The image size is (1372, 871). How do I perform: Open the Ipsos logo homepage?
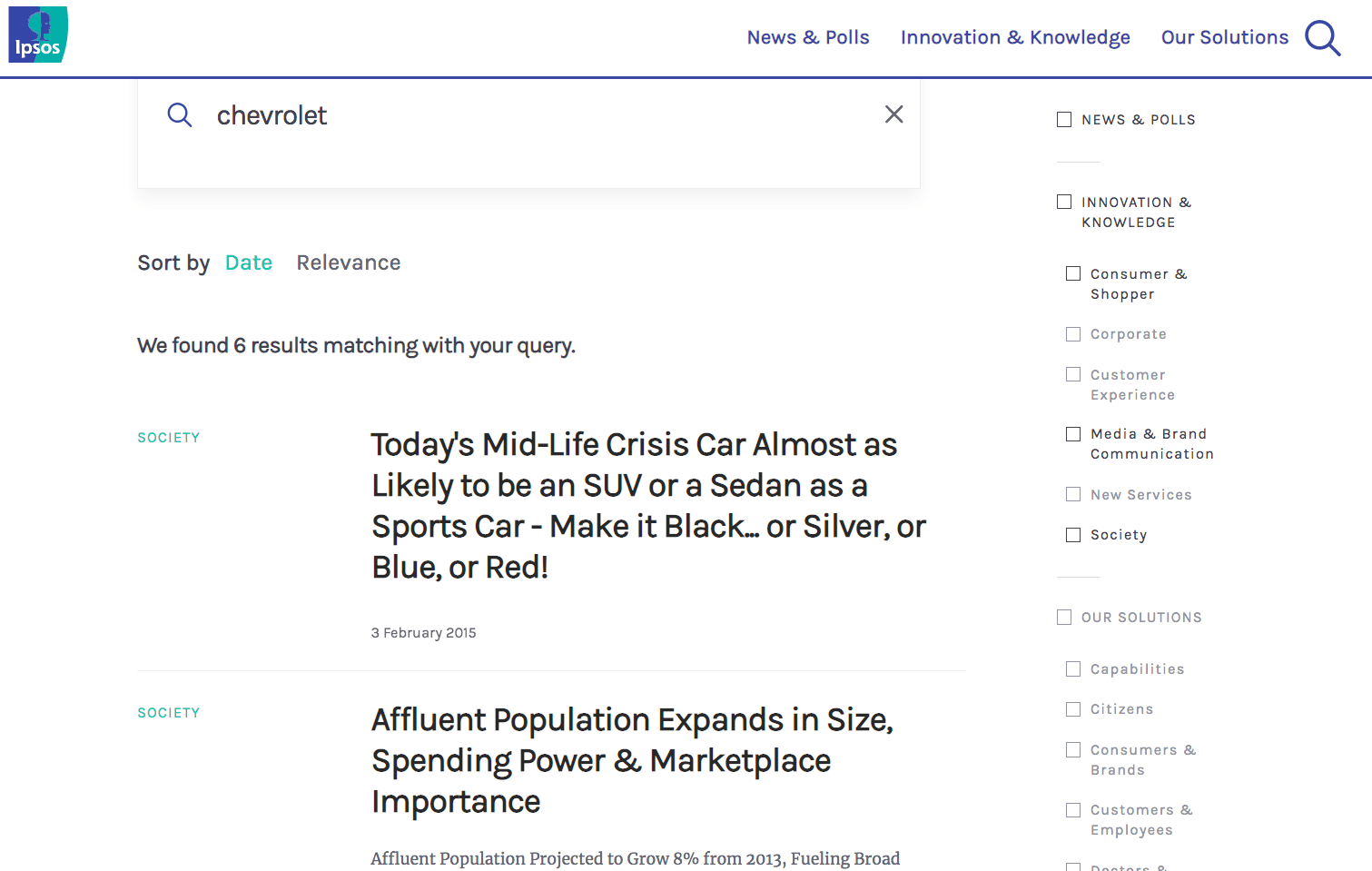tap(38, 35)
